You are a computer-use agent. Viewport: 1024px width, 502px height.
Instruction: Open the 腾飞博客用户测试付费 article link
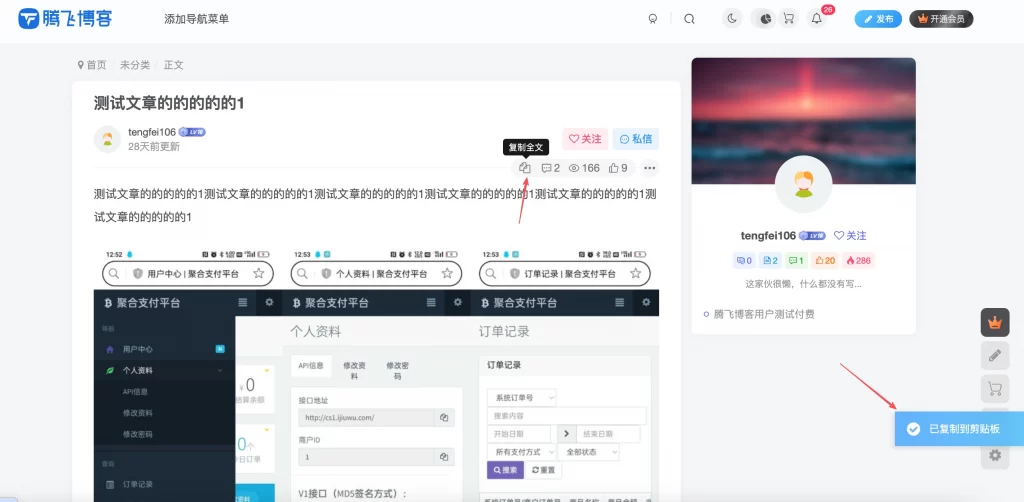[x=763, y=314]
